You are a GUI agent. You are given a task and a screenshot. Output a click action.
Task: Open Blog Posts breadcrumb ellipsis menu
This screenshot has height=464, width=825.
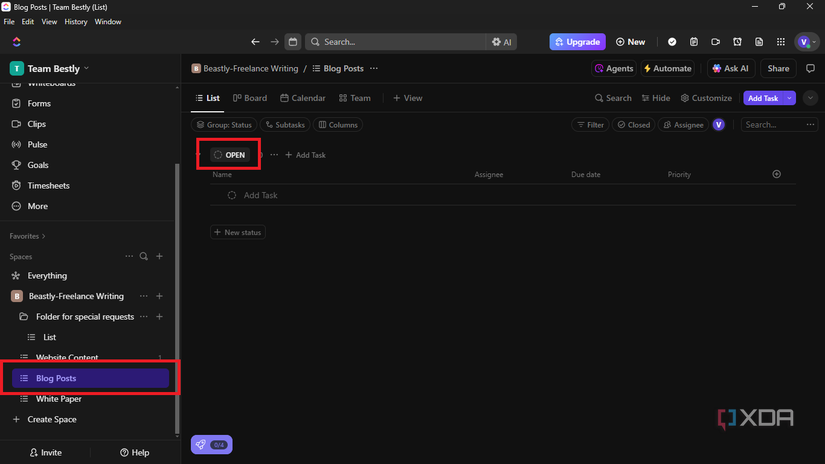pyautogui.click(x=374, y=68)
